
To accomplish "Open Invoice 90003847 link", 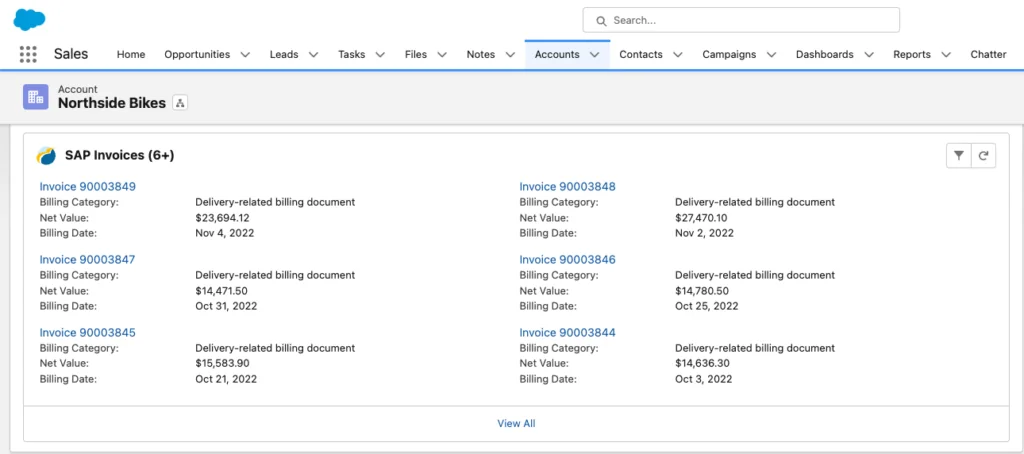I will coord(88,260).
